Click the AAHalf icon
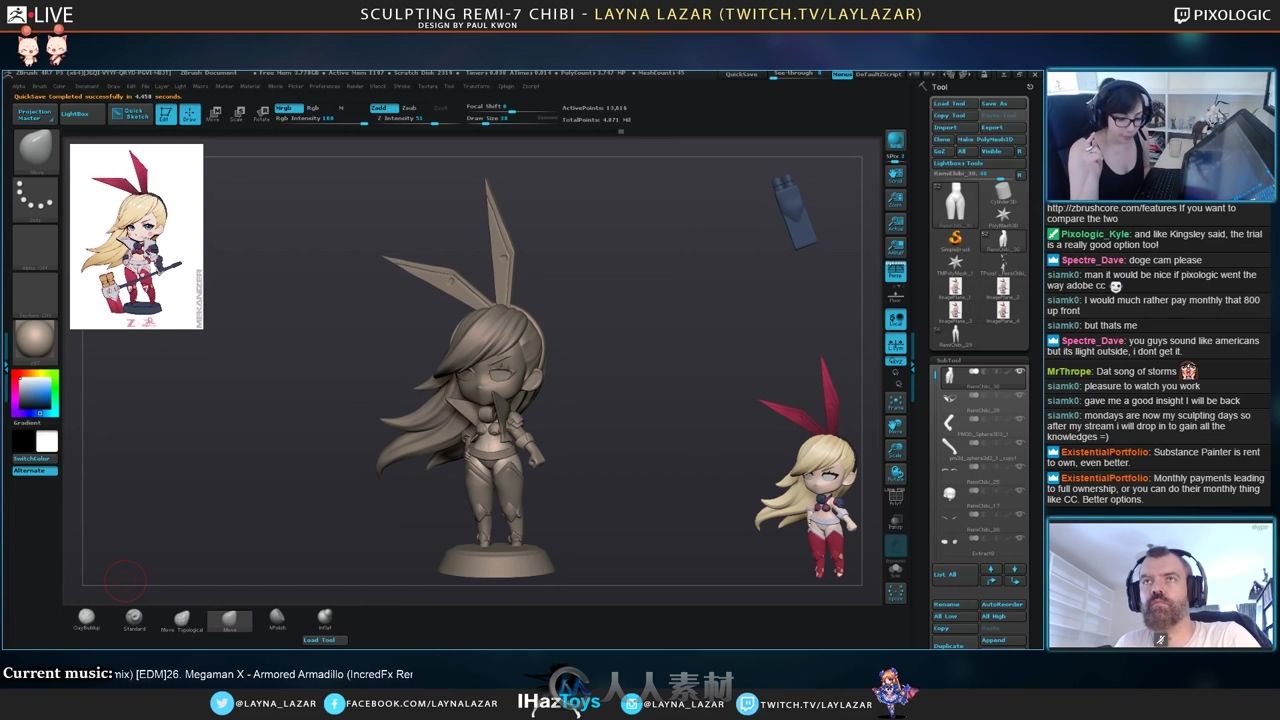 click(x=896, y=247)
